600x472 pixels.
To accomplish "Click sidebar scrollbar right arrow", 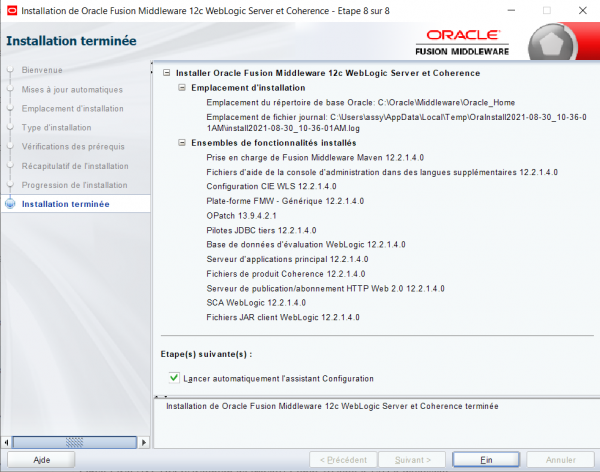I will click(144, 443).
